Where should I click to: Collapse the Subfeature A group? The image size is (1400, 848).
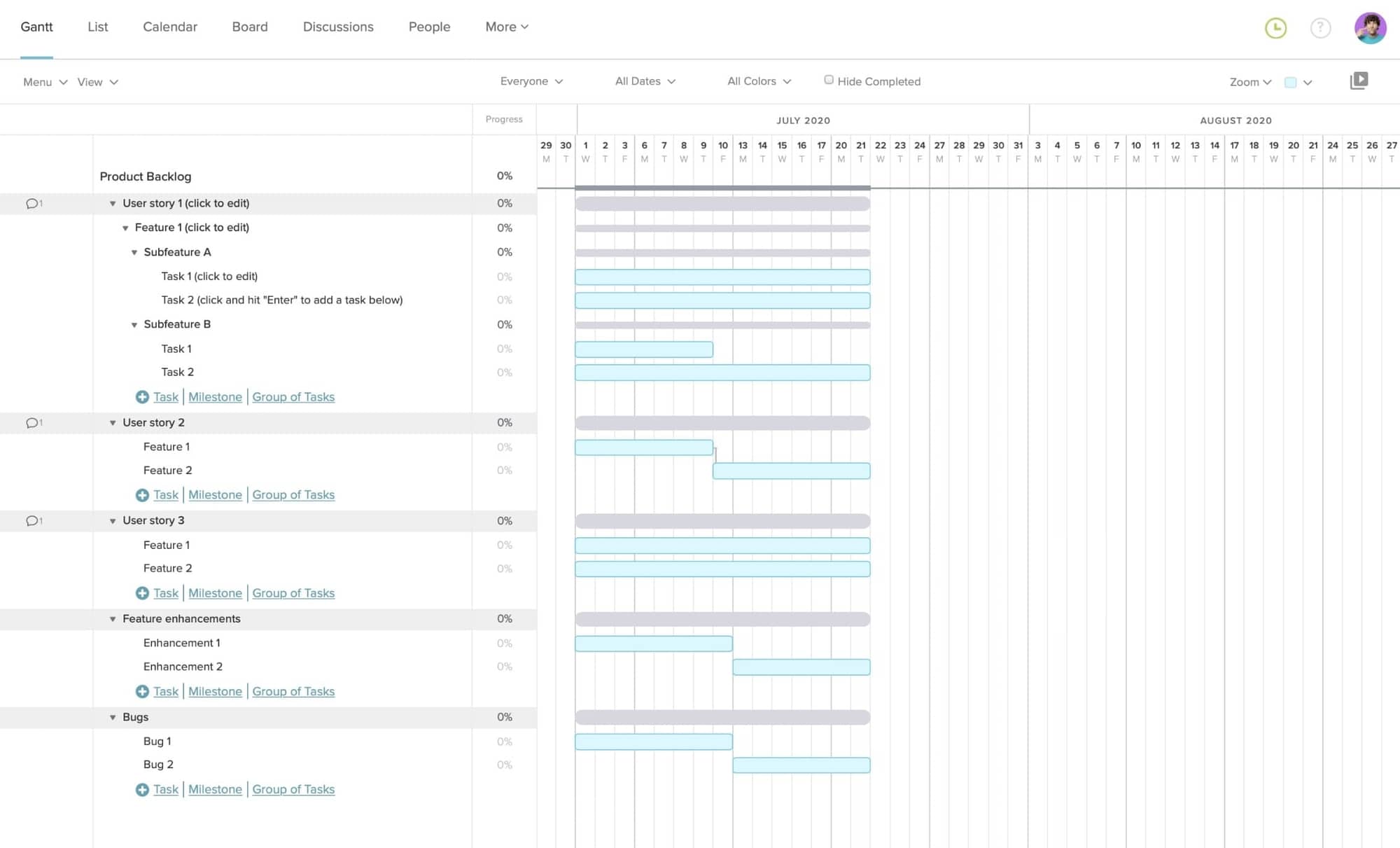(x=134, y=252)
